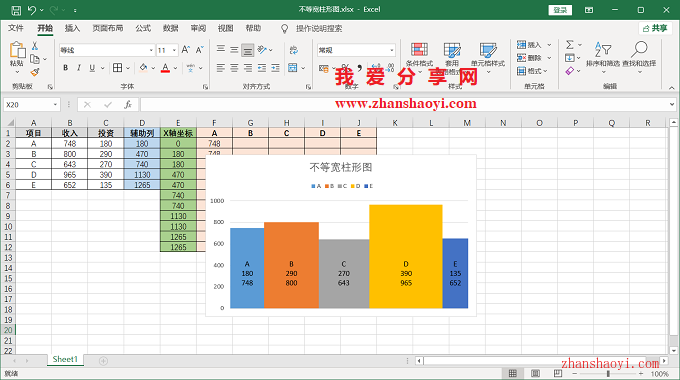Viewport: 680px width, 380px height.
Task: Expand the Name Box dropdown arrow
Action: click(55, 105)
